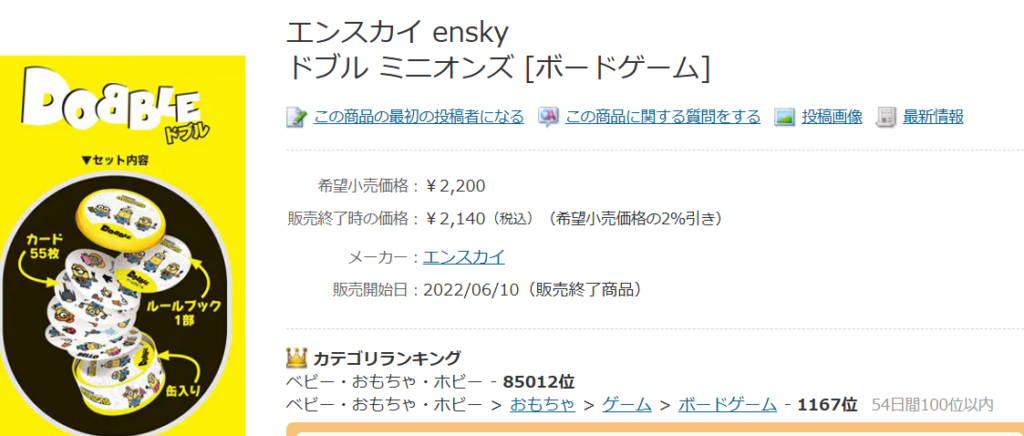Click the ¥2,140 end-of-sale price

tap(457, 218)
